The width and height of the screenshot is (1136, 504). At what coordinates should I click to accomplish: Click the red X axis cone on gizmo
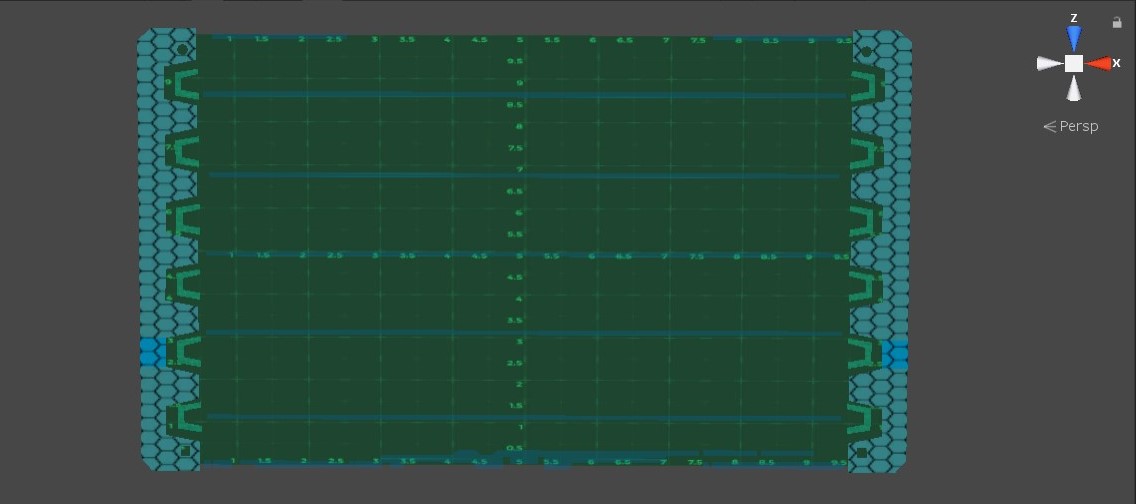1099,64
